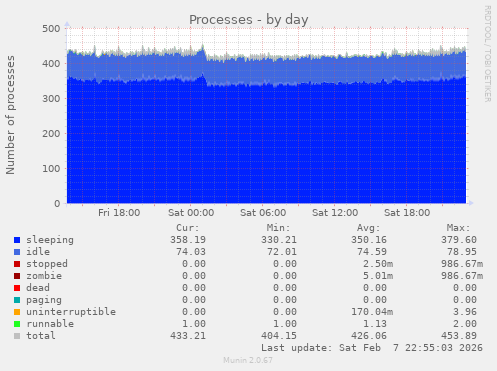Click runnable maximum value 2.00
Viewport: 497px width, 371px height.
coord(465,324)
